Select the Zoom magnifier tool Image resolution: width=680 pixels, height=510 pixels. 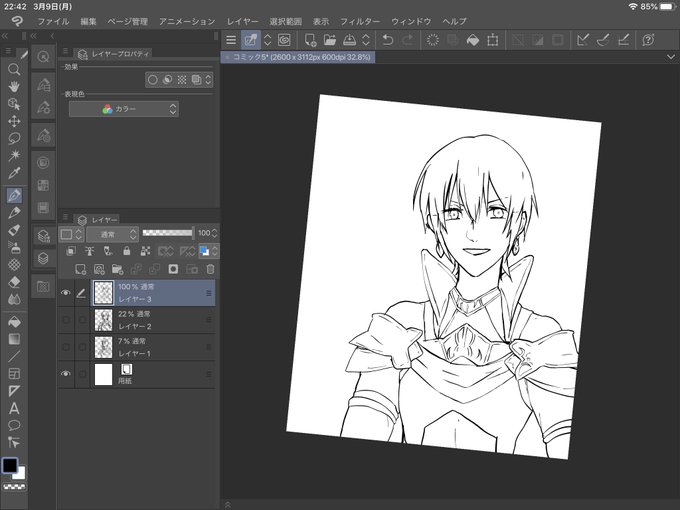click(x=14, y=69)
